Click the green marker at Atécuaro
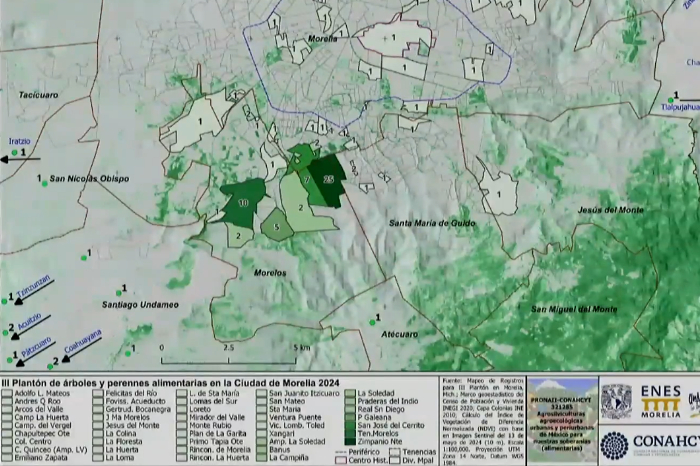This screenshot has width=700, height=466. click(x=372, y=322)
